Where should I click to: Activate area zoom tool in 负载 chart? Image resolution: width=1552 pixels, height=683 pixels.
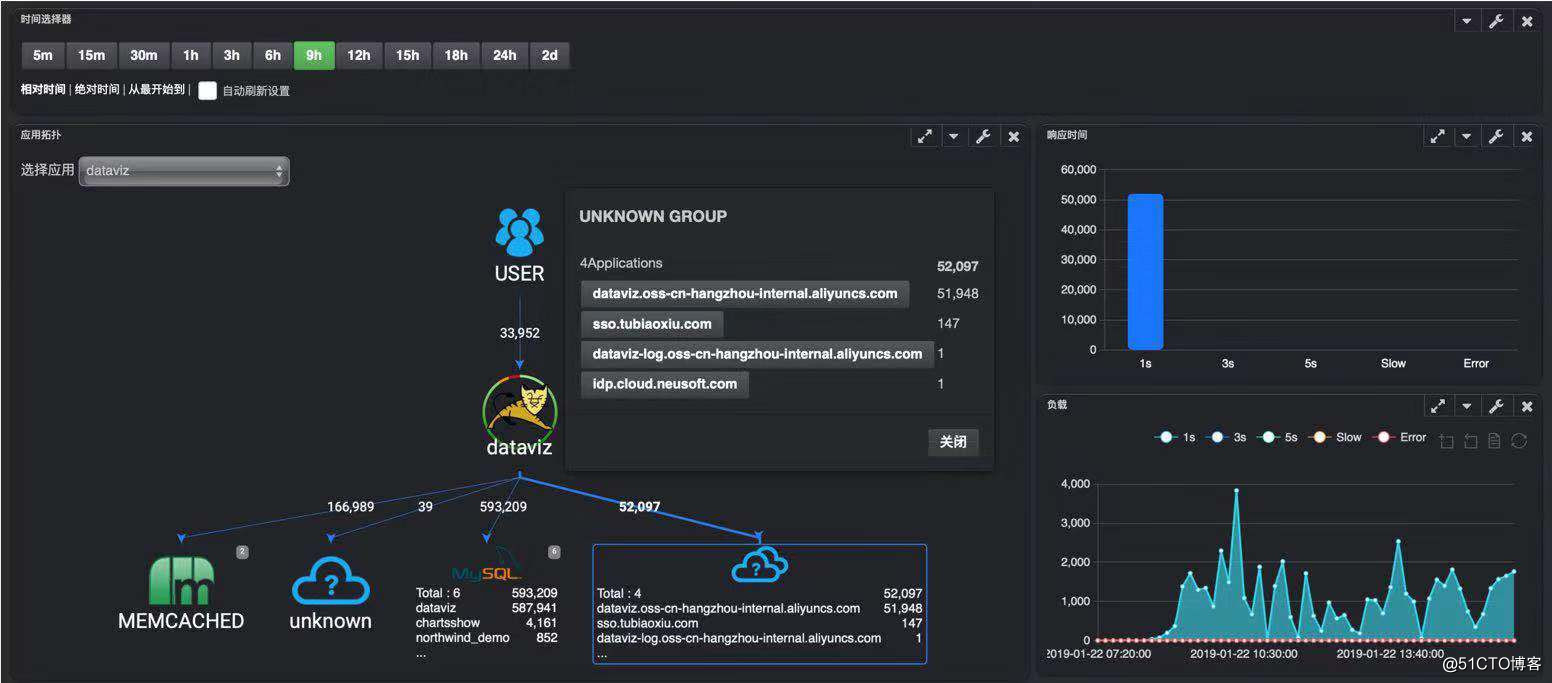pyautogui.click(x=1446, y=441)
